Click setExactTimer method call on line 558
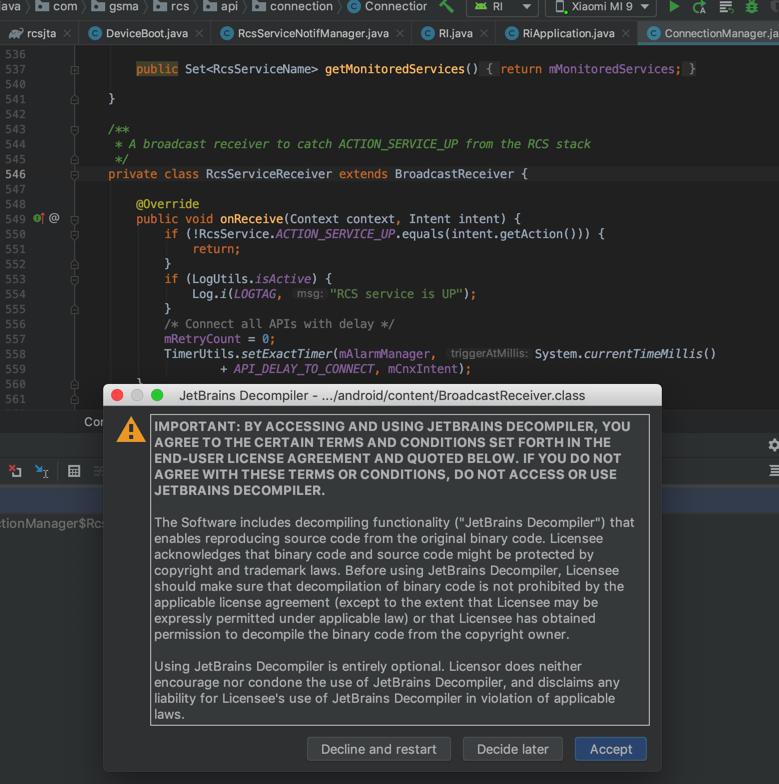 coord(286,354)
